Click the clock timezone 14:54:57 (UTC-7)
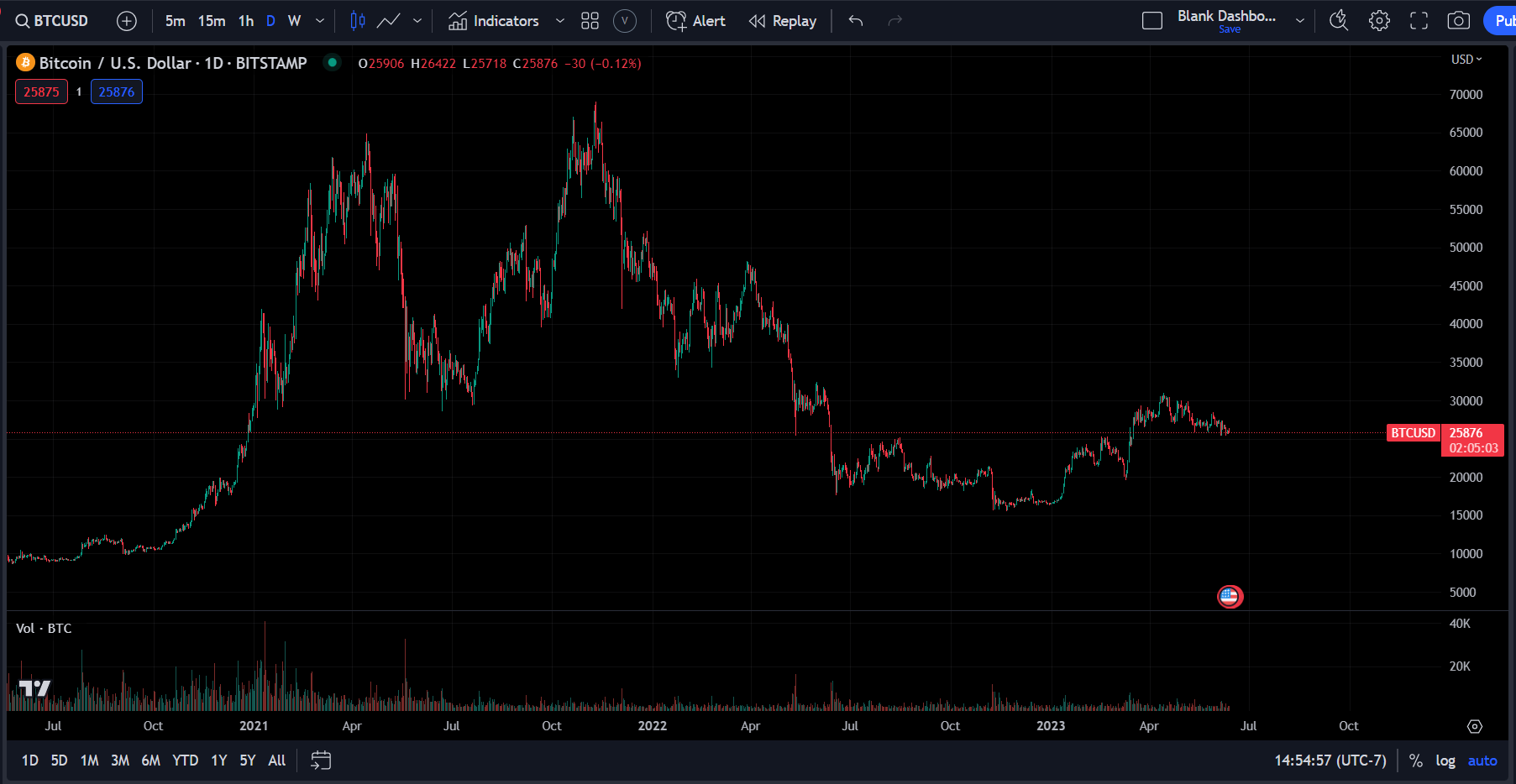The image size is (1516, 784). coord(1330,760)
